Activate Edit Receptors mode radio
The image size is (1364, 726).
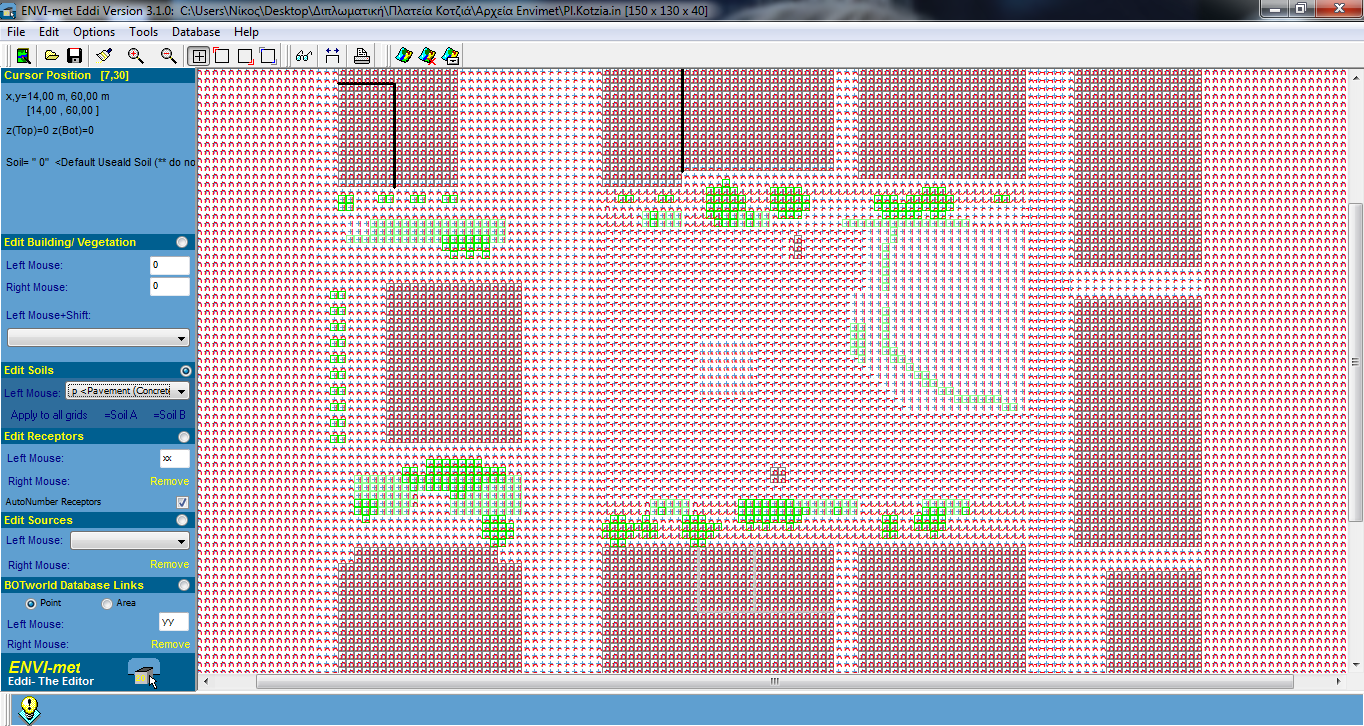coord(184,437)
